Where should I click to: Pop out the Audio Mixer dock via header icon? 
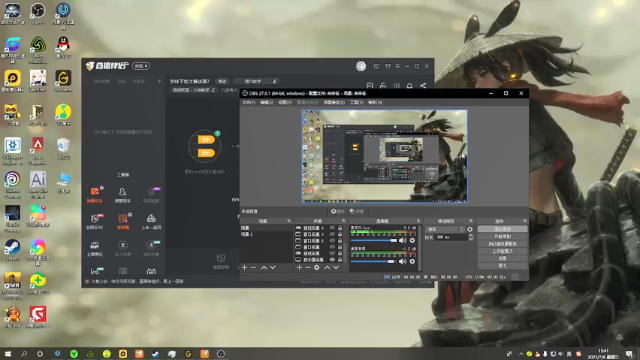point(418,221)
